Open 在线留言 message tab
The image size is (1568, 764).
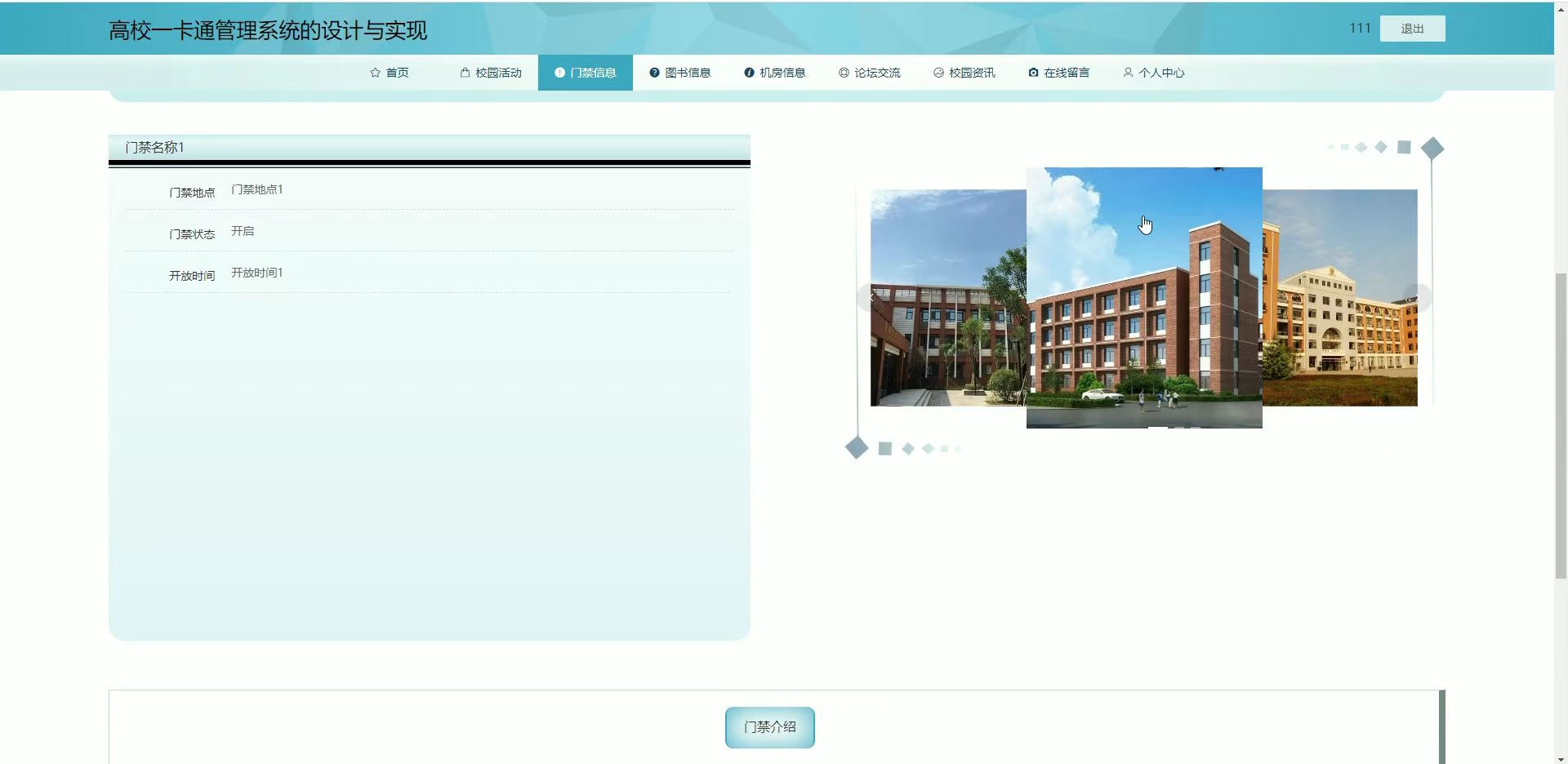pyautogui.click(x=1059, y=73)
